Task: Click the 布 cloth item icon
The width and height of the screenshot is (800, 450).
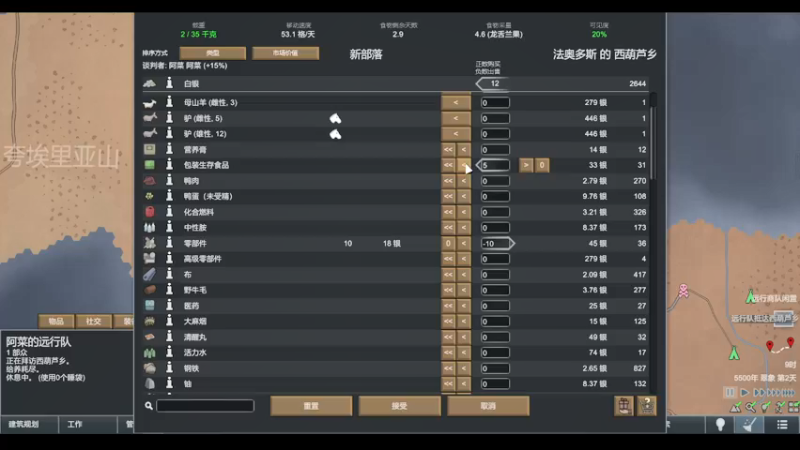Action: [x=149, y=274]
